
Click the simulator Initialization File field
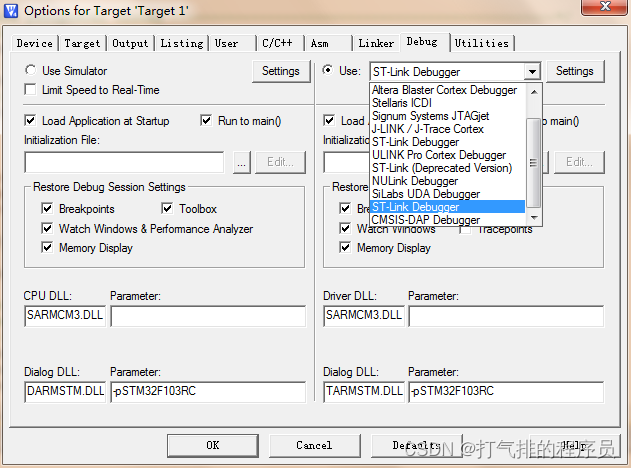point(124,162)
